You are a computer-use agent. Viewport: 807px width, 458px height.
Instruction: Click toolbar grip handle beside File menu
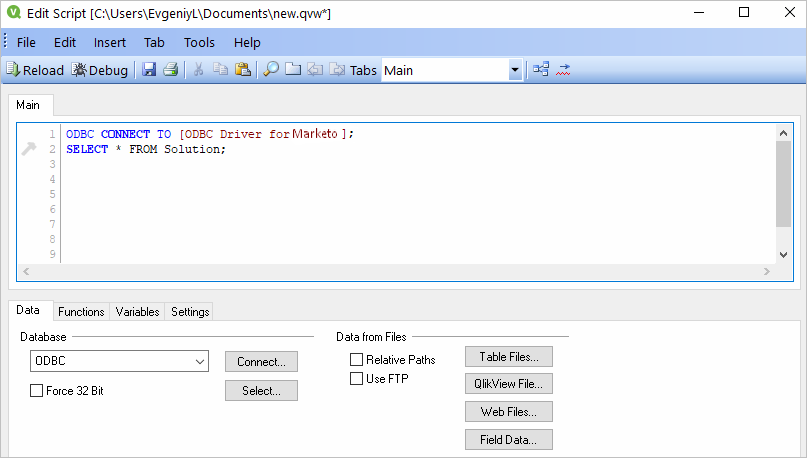(x=5, y=41)
